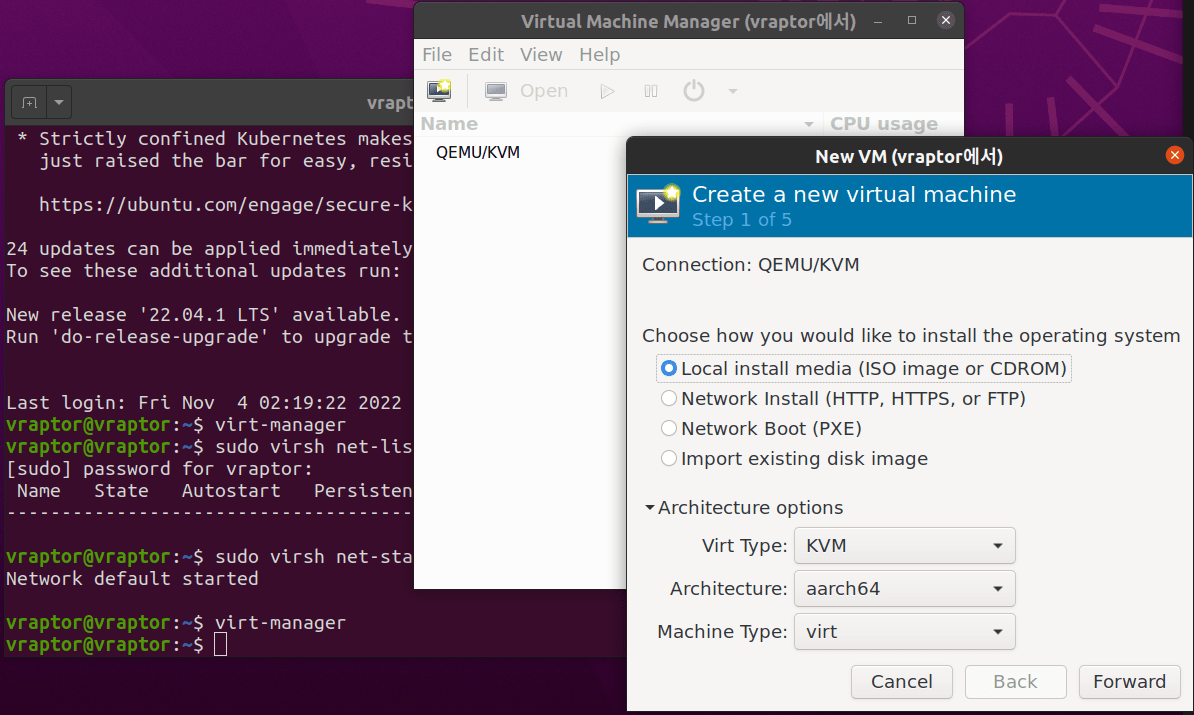Open the Architecture aarch64 dropdown
1194x715 pixels.
905,589
